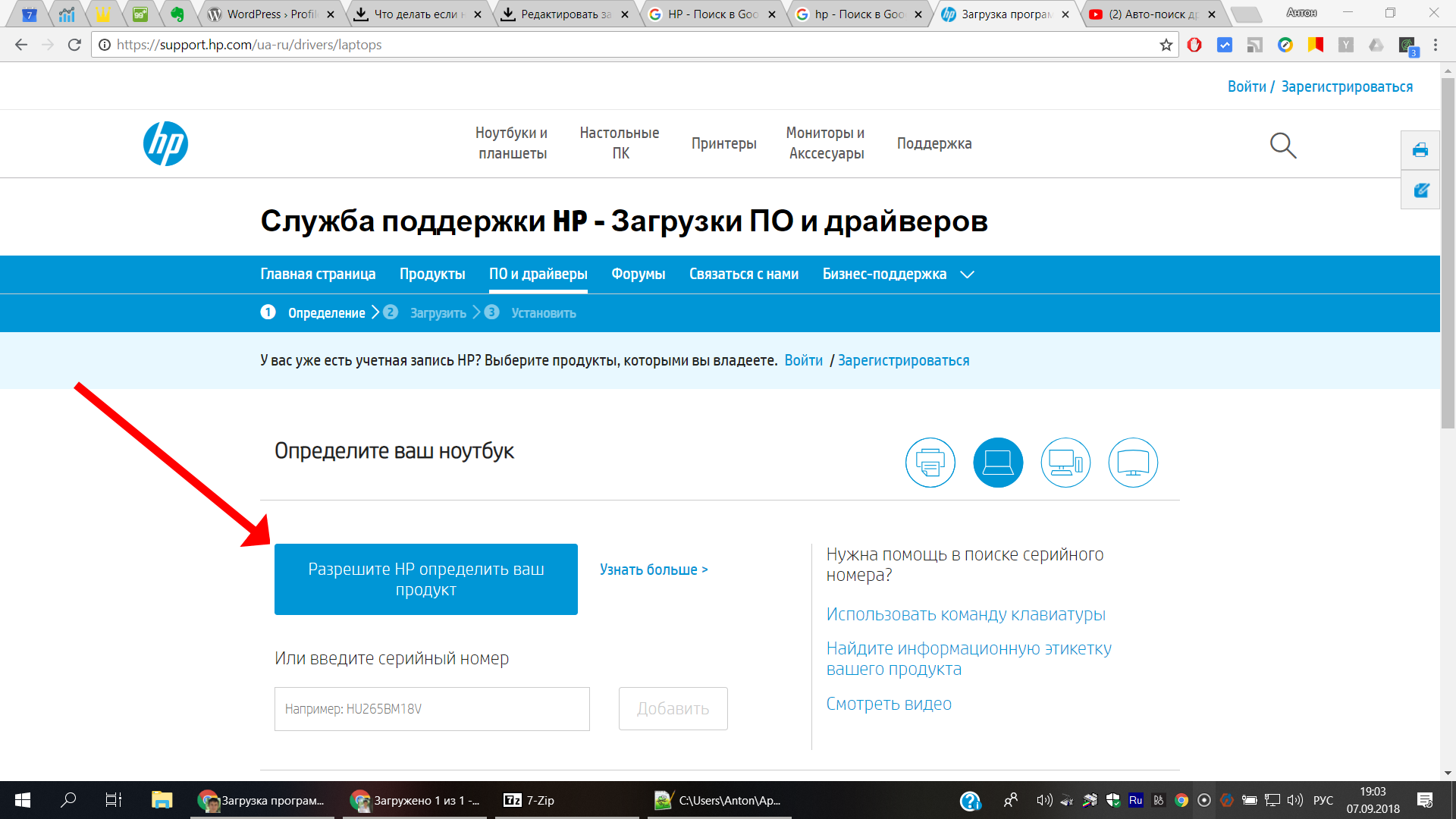This screenshot has height=819, width=1456.
Task: Click Войти link at top right
Action: 1247,86
